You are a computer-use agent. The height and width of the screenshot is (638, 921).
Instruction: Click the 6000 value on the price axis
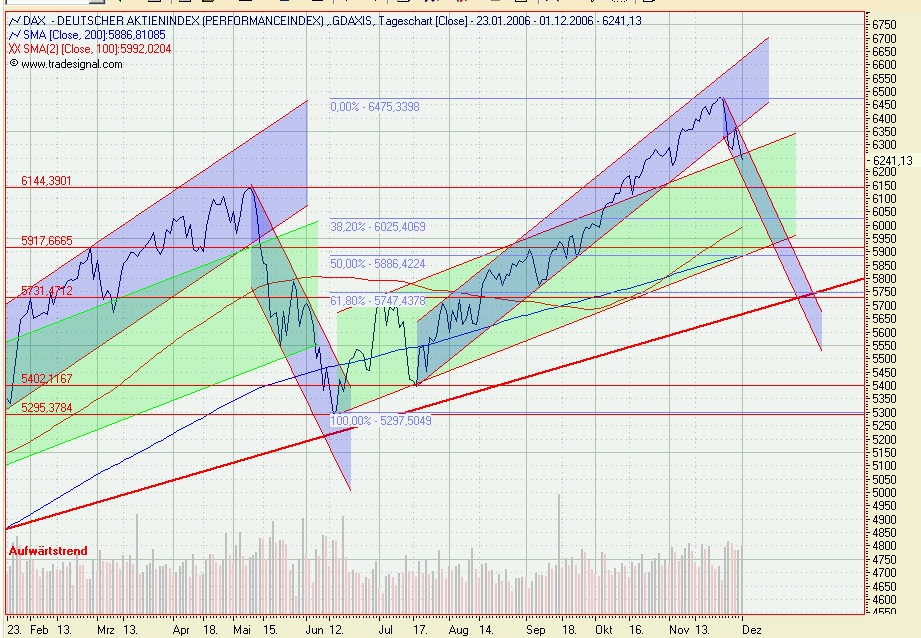(x=885, y=226)
